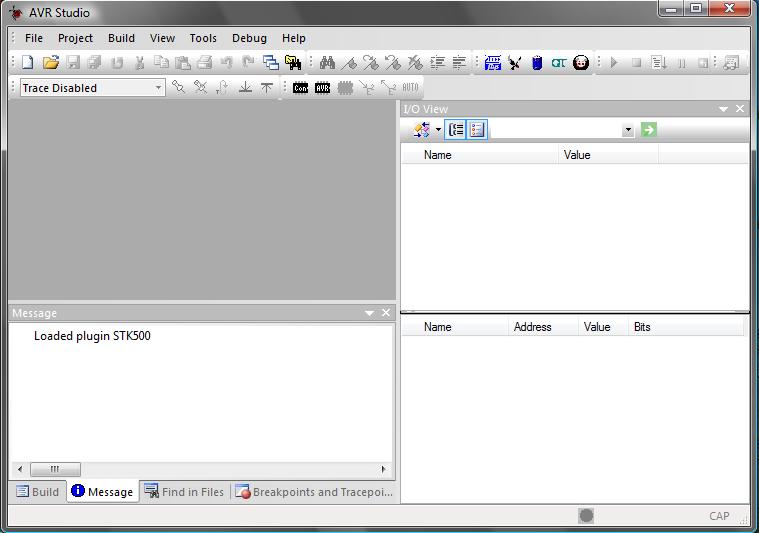Click the Address column header
This screenshot has width=759, height=533.
click(532, 327)
